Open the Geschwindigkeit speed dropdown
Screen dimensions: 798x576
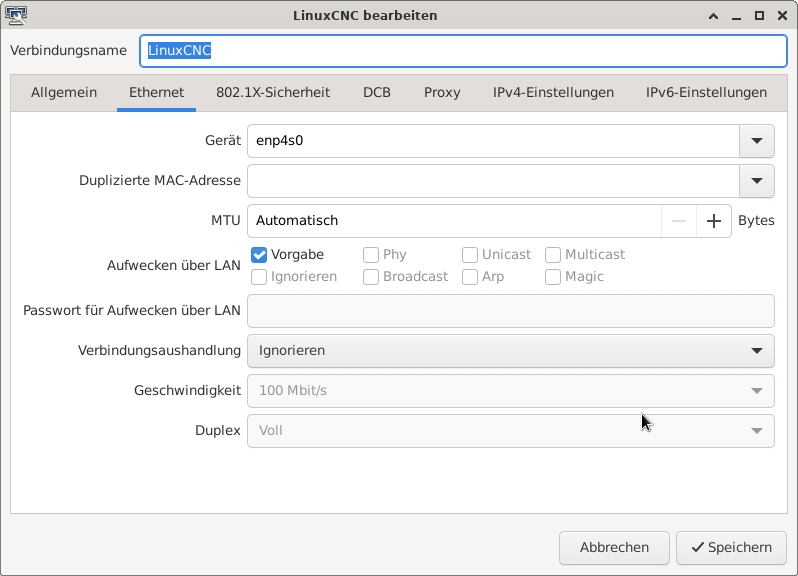pos(510,391)
